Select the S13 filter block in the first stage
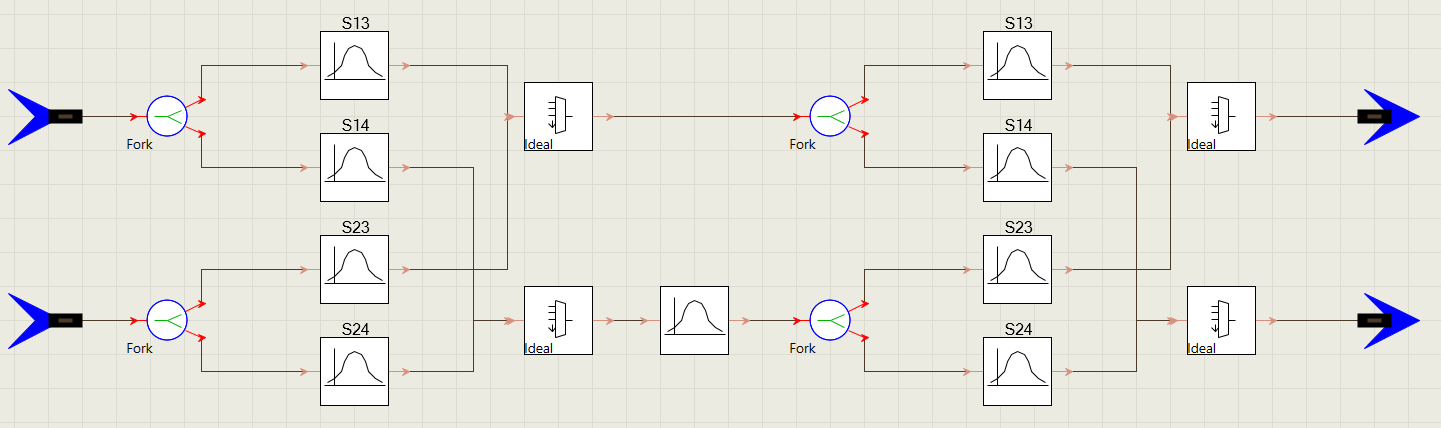 [x=354, y=66]
